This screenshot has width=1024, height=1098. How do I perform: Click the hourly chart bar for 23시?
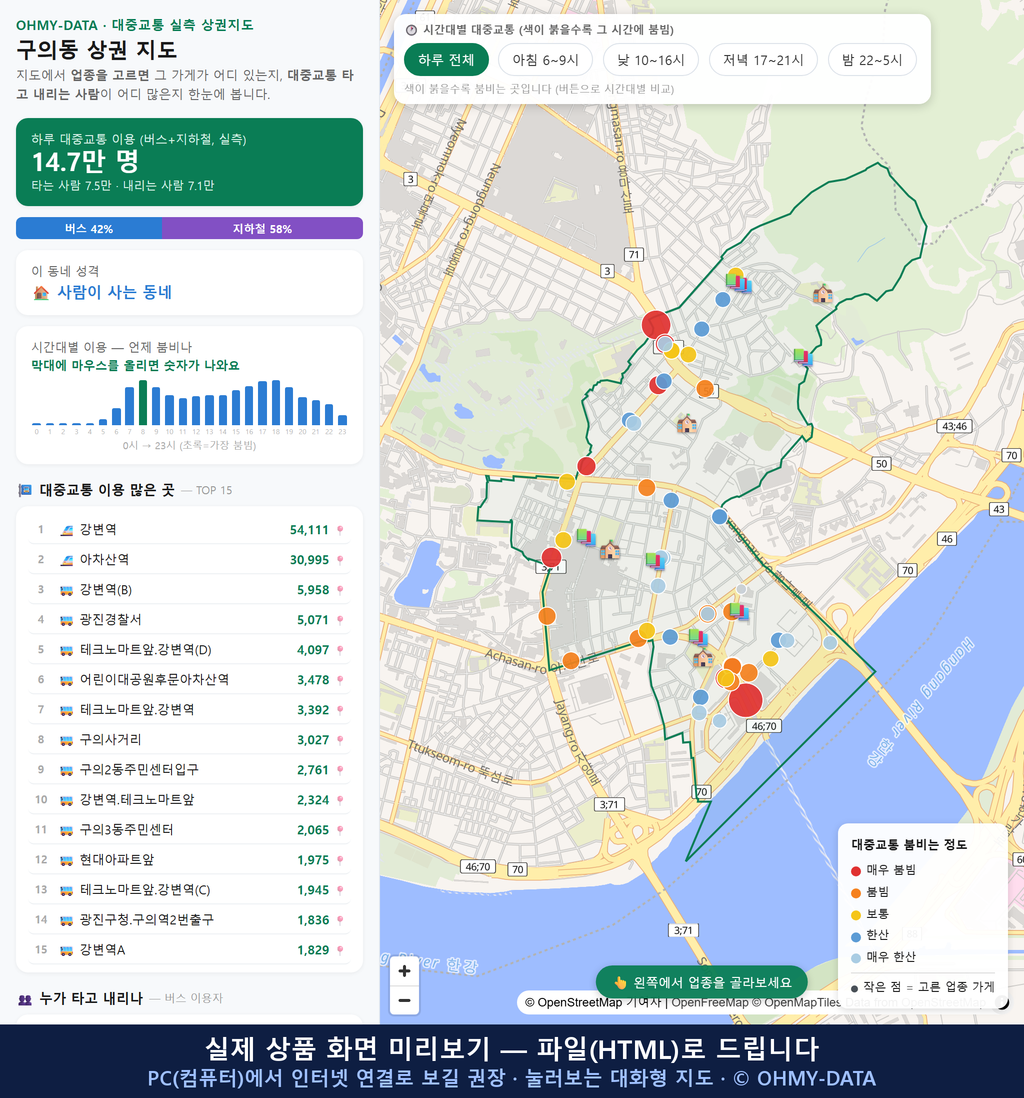pyautogui.click(x=343, y=420)
